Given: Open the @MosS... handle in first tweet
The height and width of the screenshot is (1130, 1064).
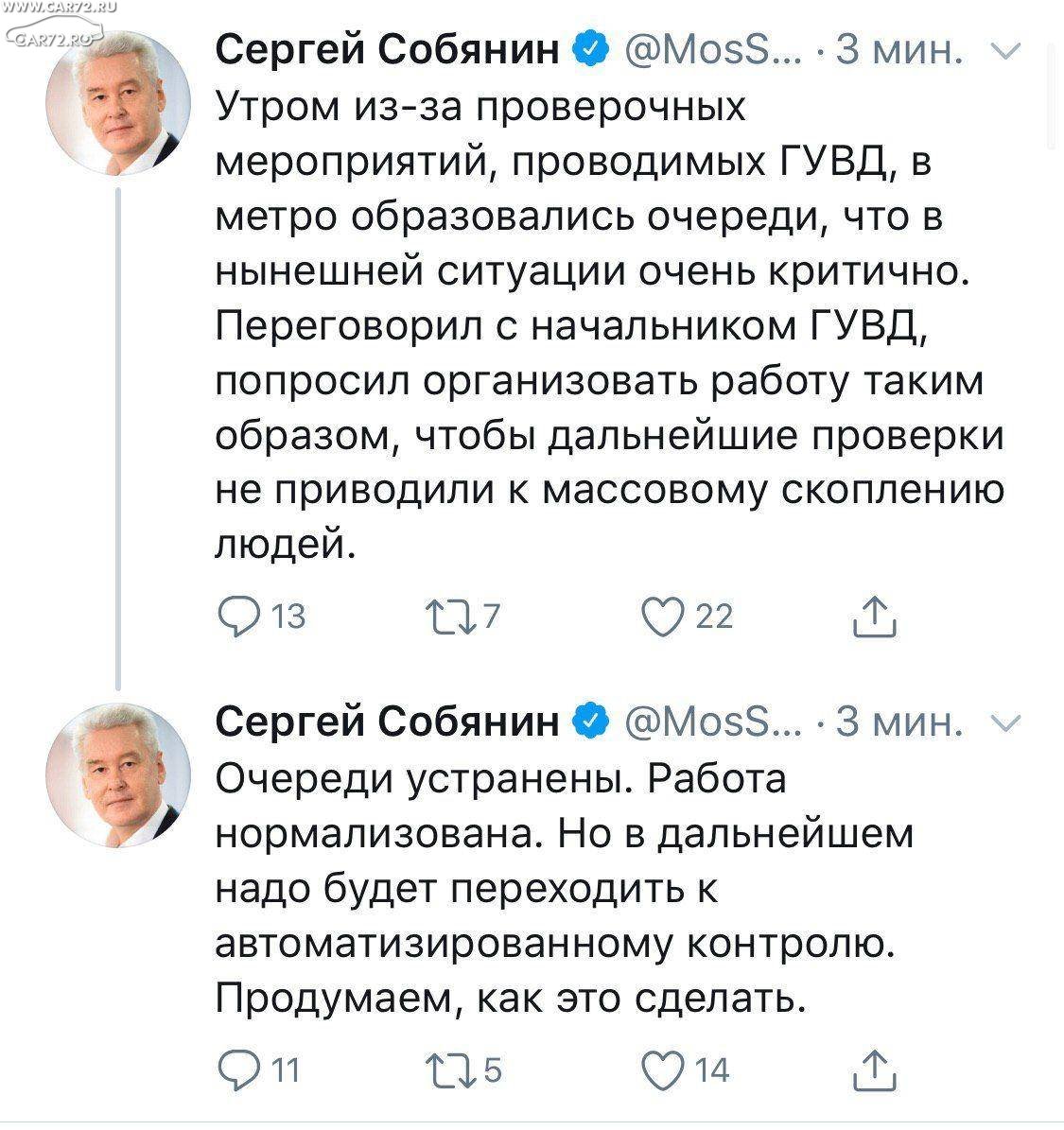Looking at the screenshot, I should coord(713,50).
